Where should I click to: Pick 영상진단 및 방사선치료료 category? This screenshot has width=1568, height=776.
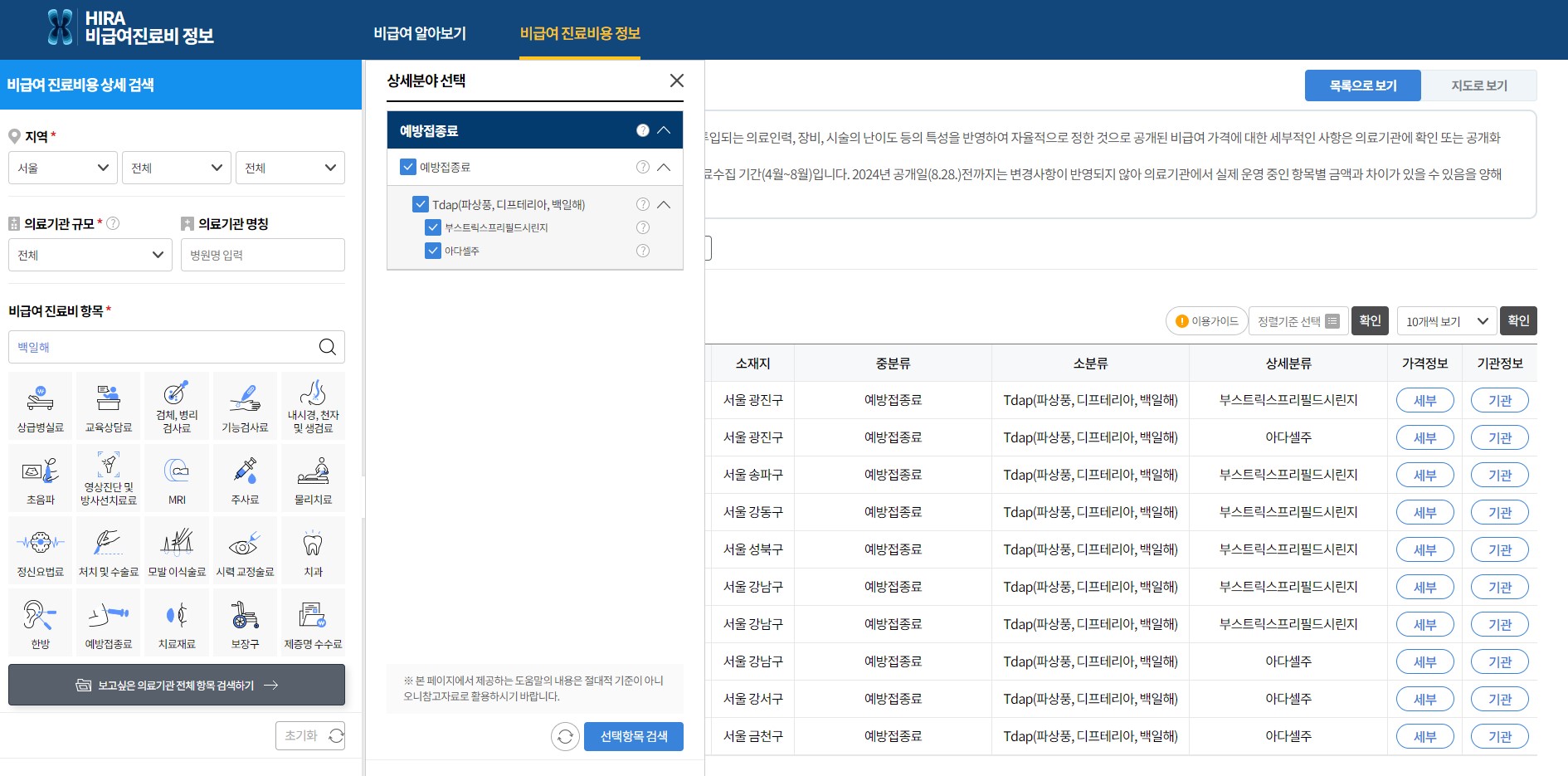(109, 478)
